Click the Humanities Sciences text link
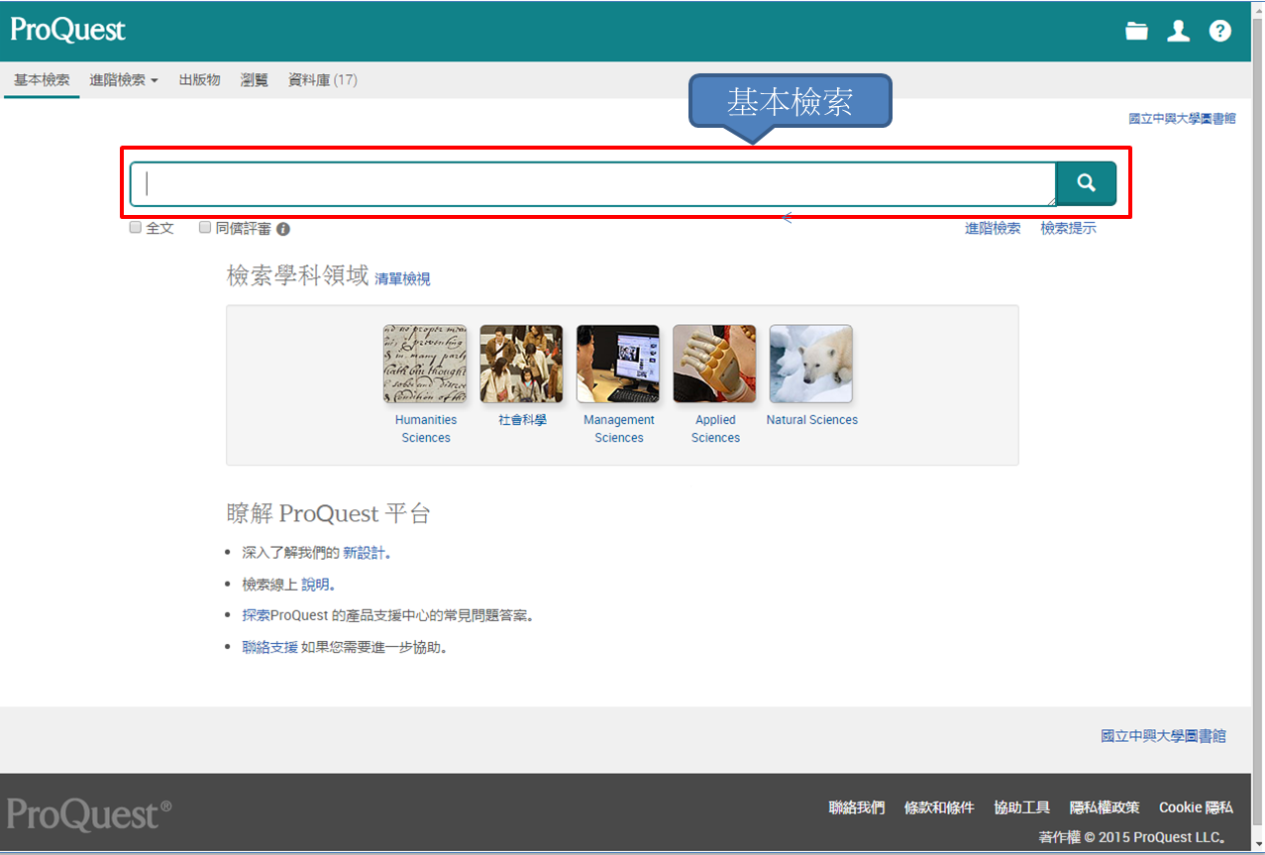 426,429
